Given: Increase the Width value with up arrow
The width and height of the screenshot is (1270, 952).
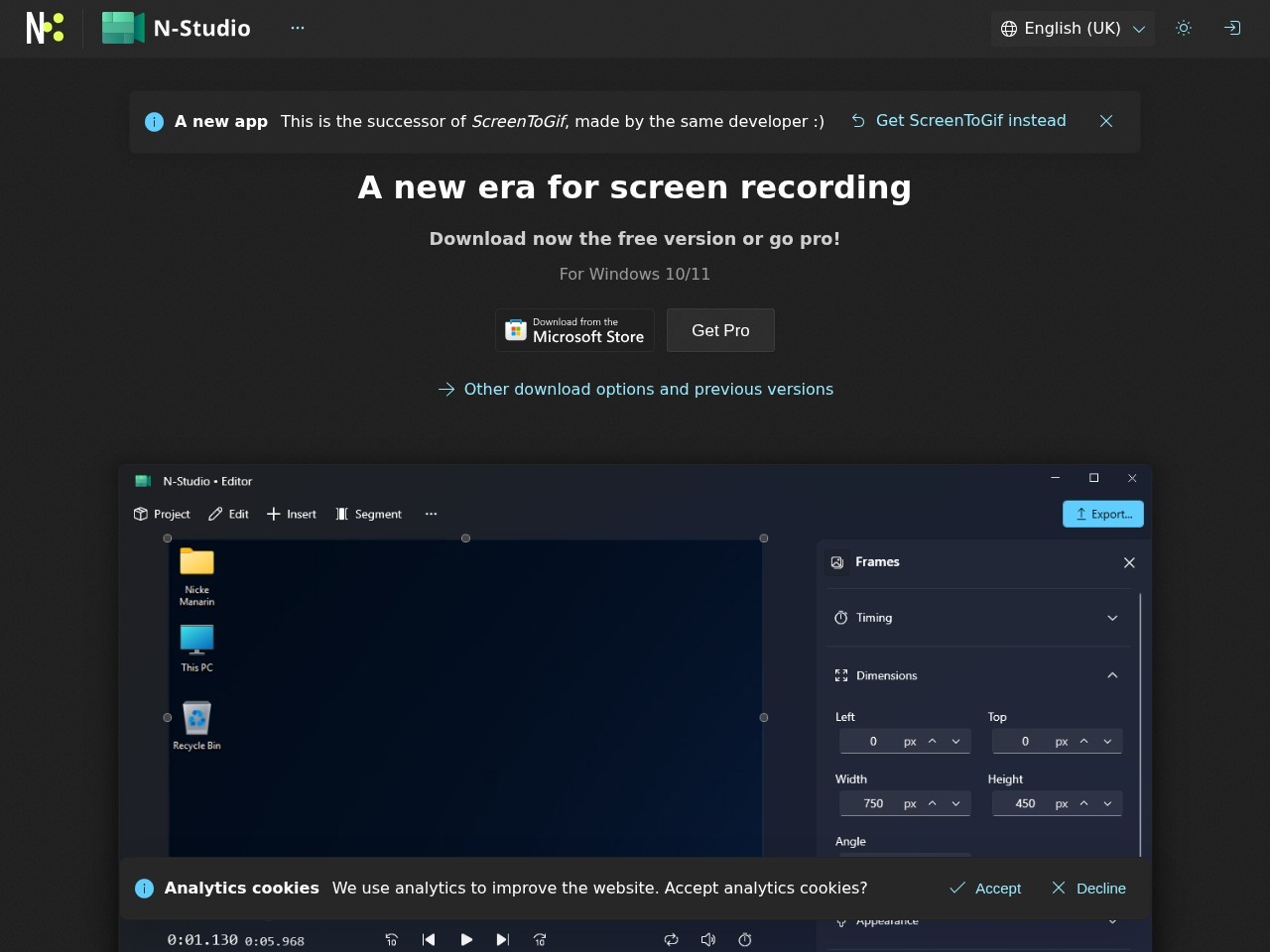Looking at the screenshot, I should coord(932,804).
